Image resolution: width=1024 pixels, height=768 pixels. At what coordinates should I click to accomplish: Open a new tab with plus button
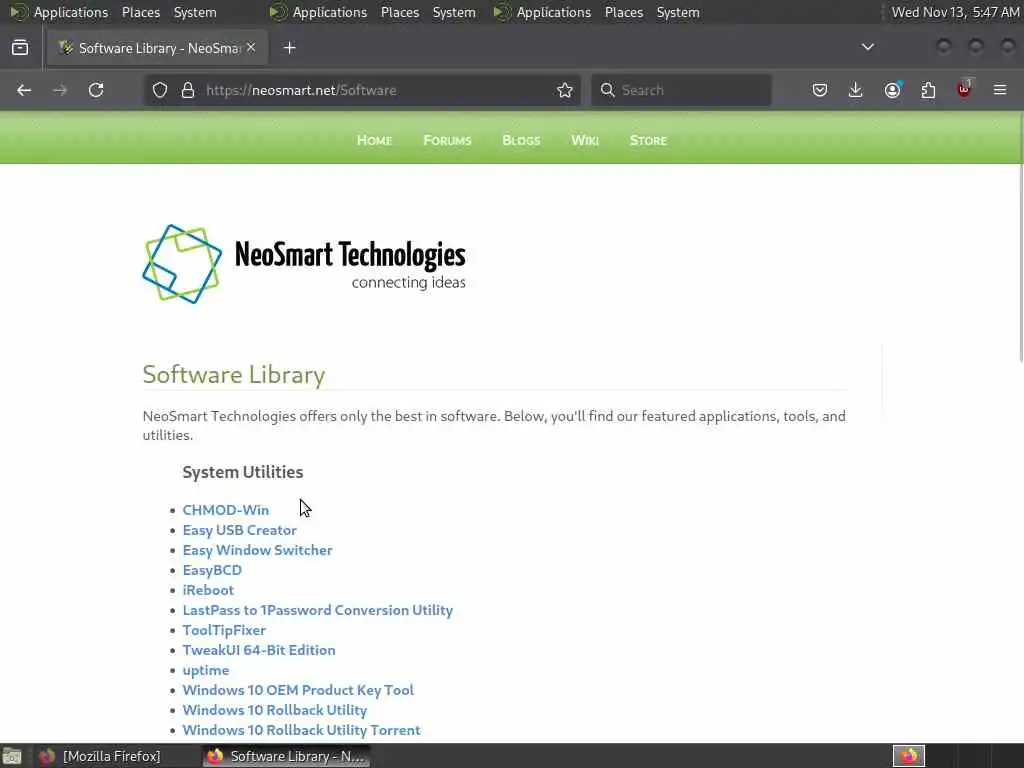[290, 48]
